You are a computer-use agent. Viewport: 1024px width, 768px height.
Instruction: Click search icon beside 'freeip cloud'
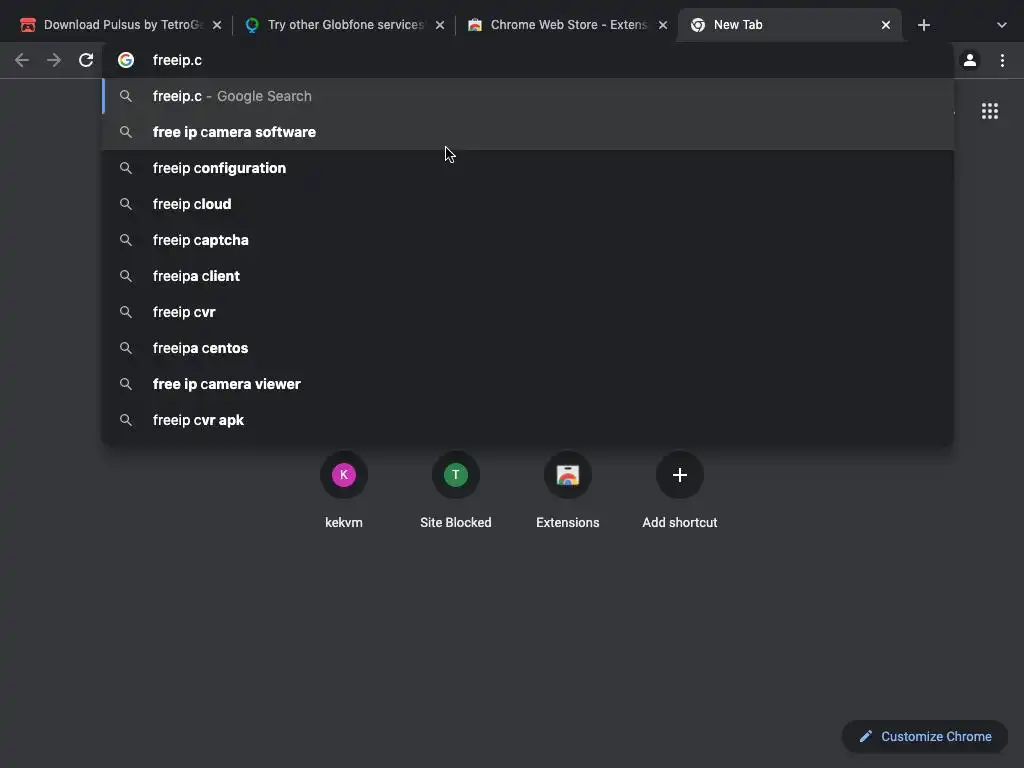click(126, 204)
